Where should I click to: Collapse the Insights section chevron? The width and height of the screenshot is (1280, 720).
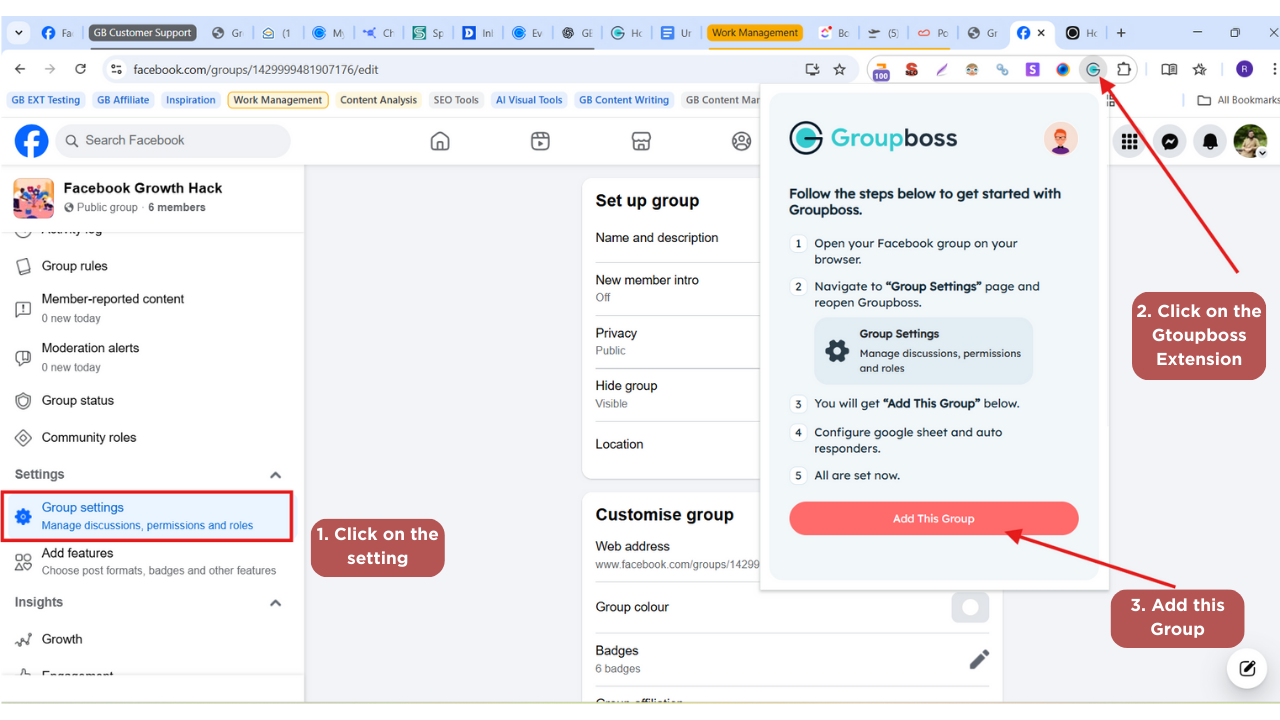(x=276, y=603)
